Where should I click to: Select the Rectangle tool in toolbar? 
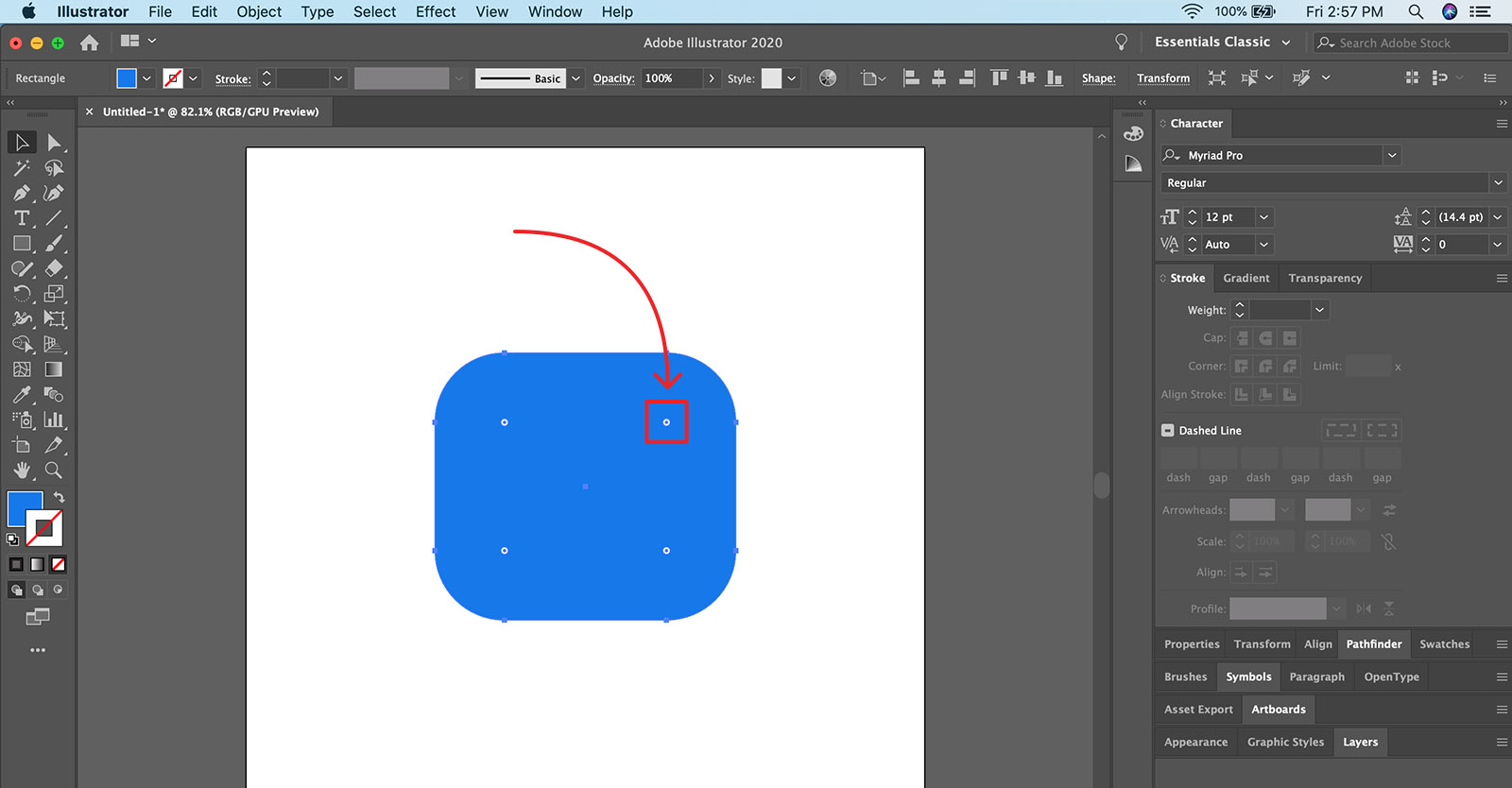21,244
